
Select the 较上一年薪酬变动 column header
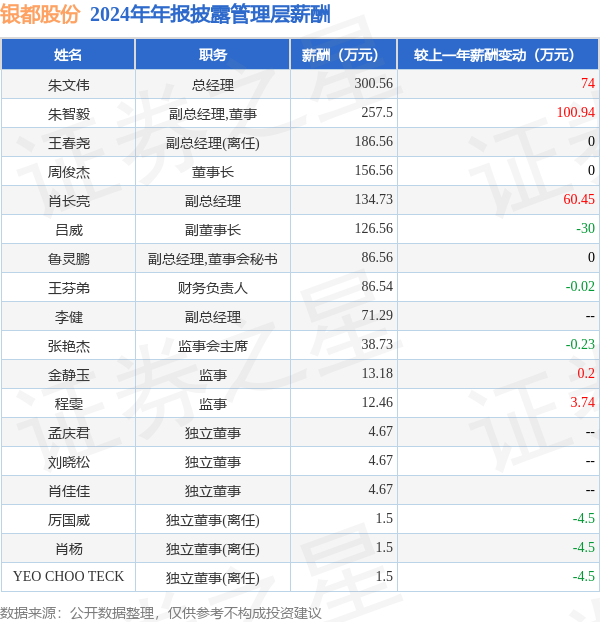pyautogui.click(x=498, y=55)
